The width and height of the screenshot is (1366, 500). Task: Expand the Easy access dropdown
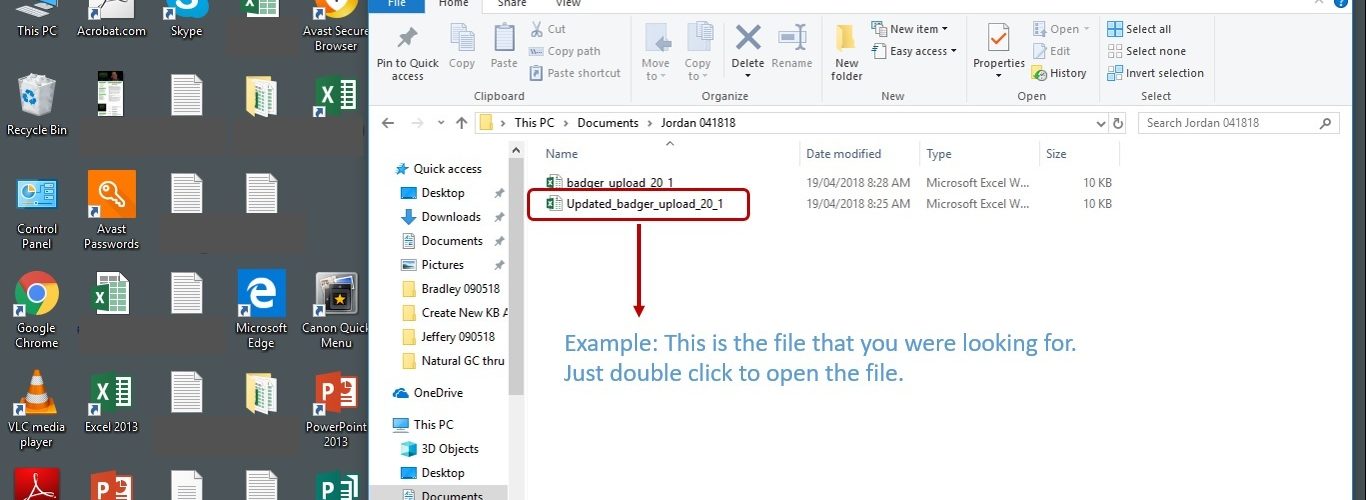point(915,51)
